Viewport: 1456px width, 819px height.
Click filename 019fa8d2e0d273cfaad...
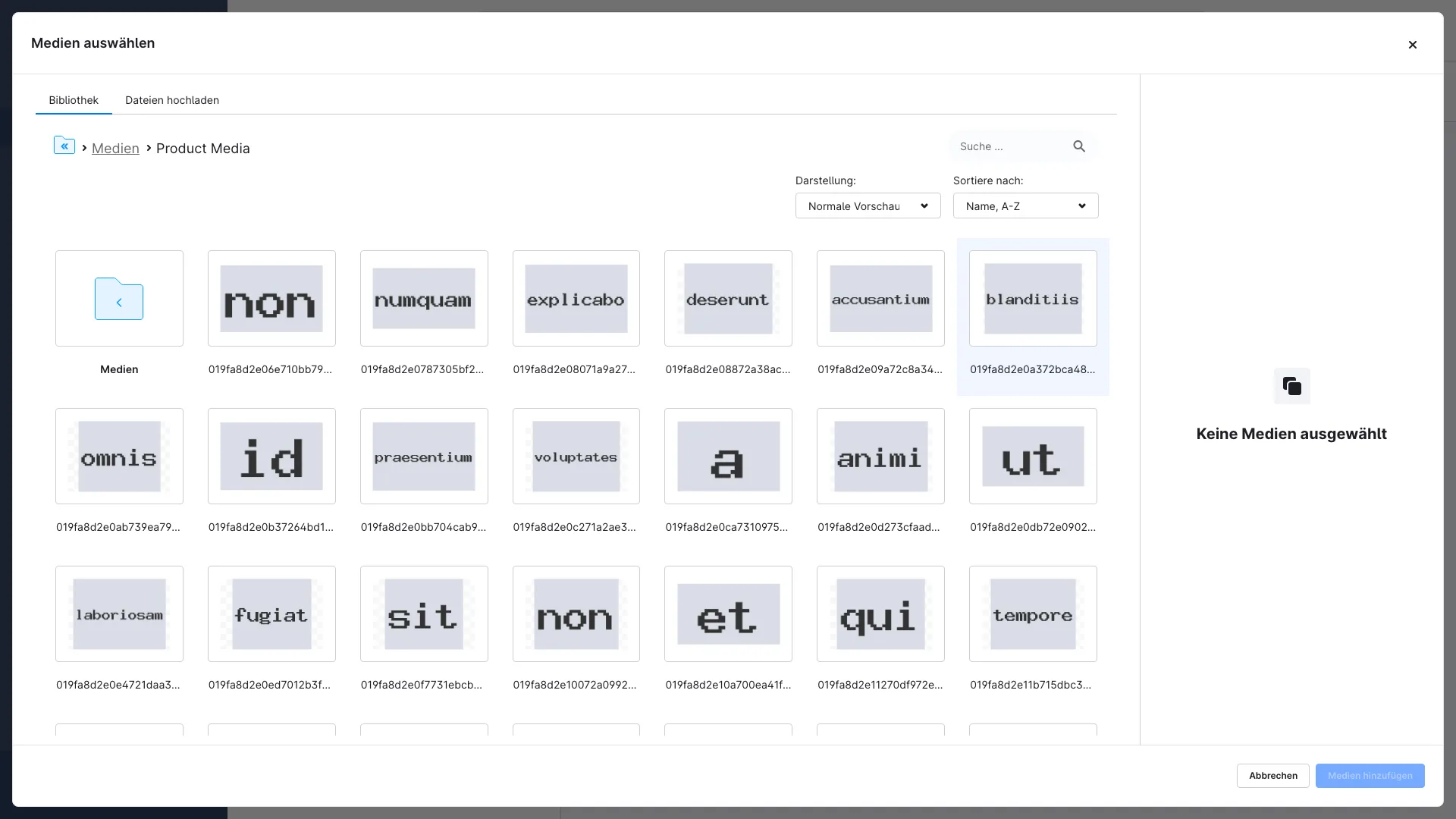(879, 527)
